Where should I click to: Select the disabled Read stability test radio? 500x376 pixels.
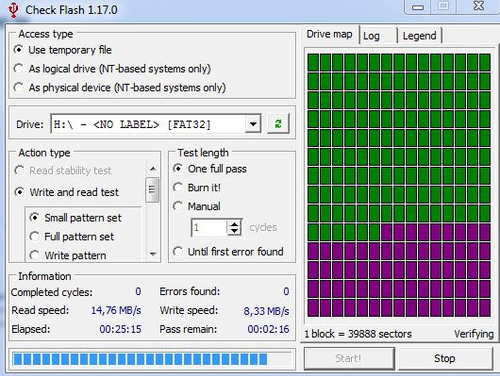63,171
